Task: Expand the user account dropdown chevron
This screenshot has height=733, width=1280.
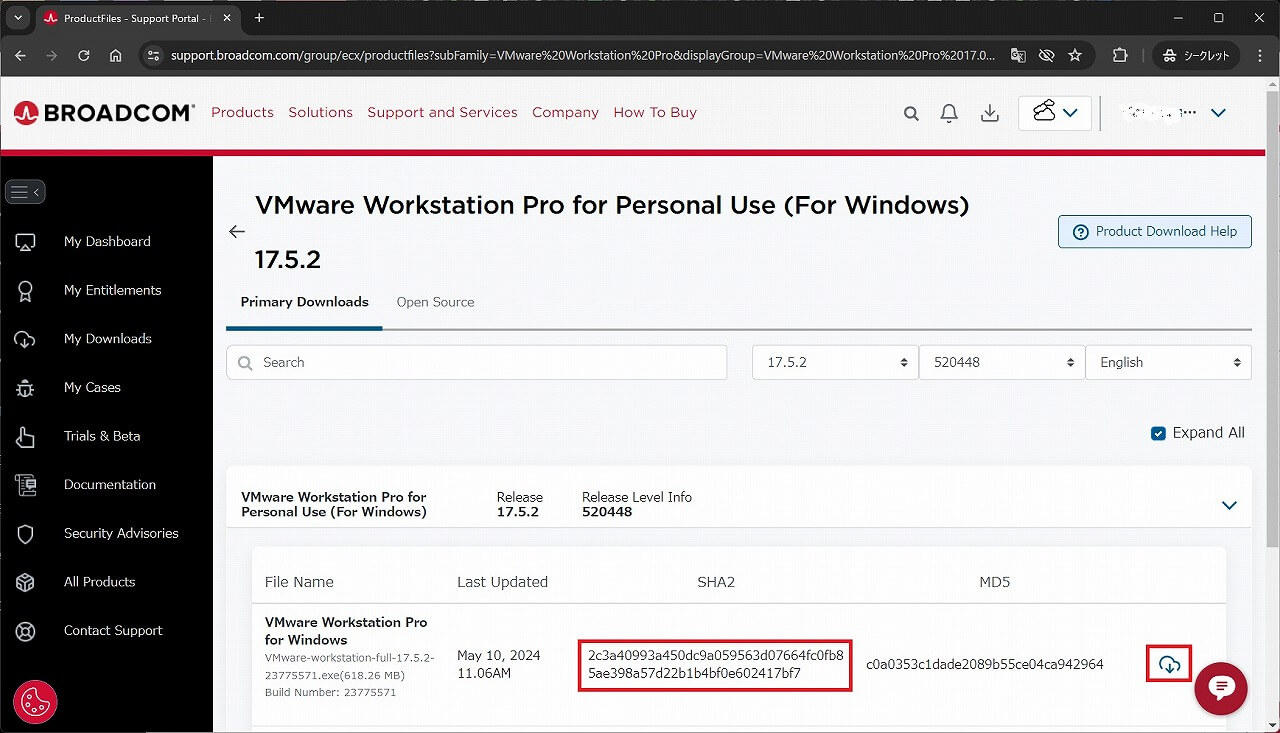Action: pyautogui.click(x=1218, y=113)
